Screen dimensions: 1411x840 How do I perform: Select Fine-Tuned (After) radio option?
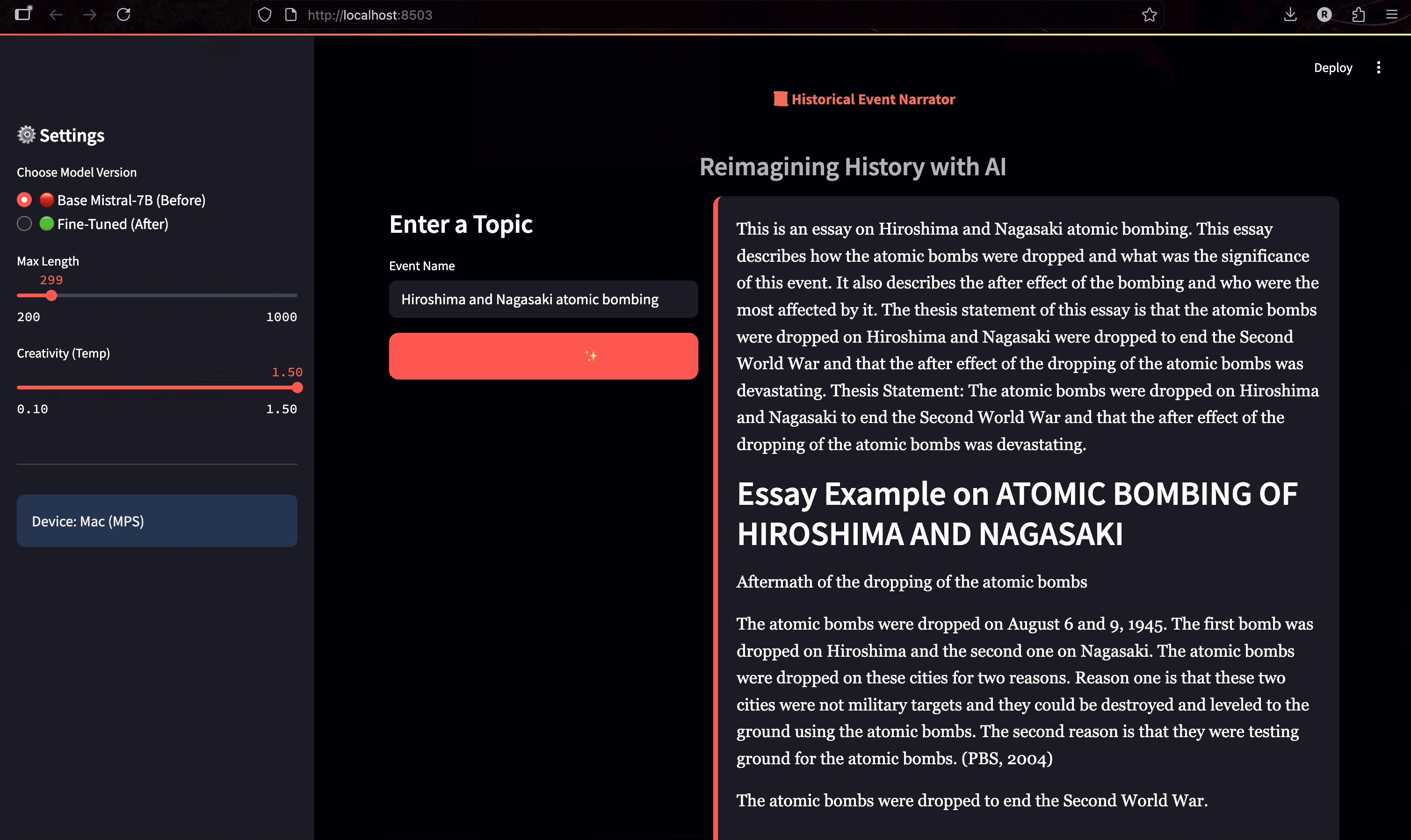coord(24,223)
